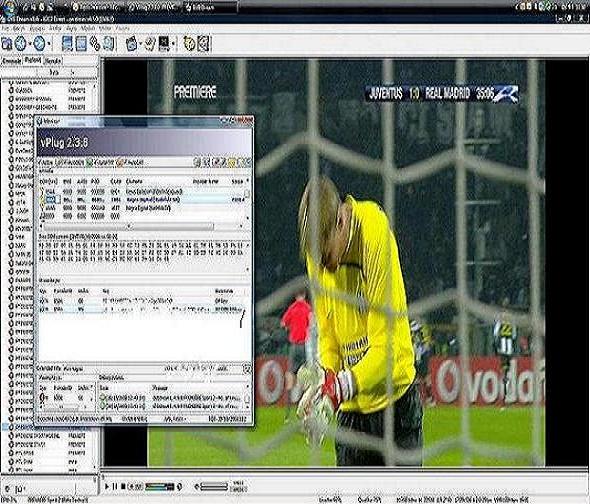Click the chain-link icon in the toolbar
590x504 pixels.
click(95, 44)
